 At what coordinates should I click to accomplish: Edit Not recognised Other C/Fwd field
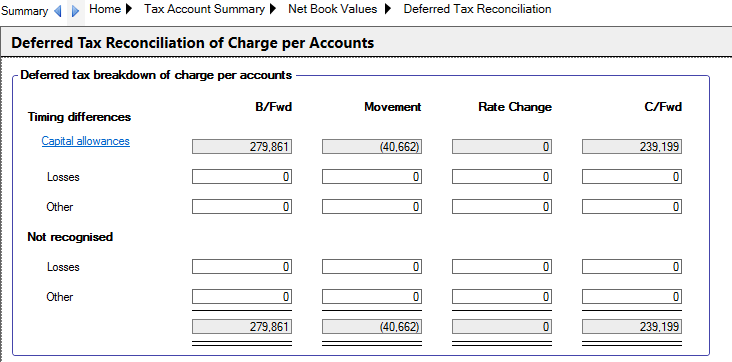click(x=632, y=297)
